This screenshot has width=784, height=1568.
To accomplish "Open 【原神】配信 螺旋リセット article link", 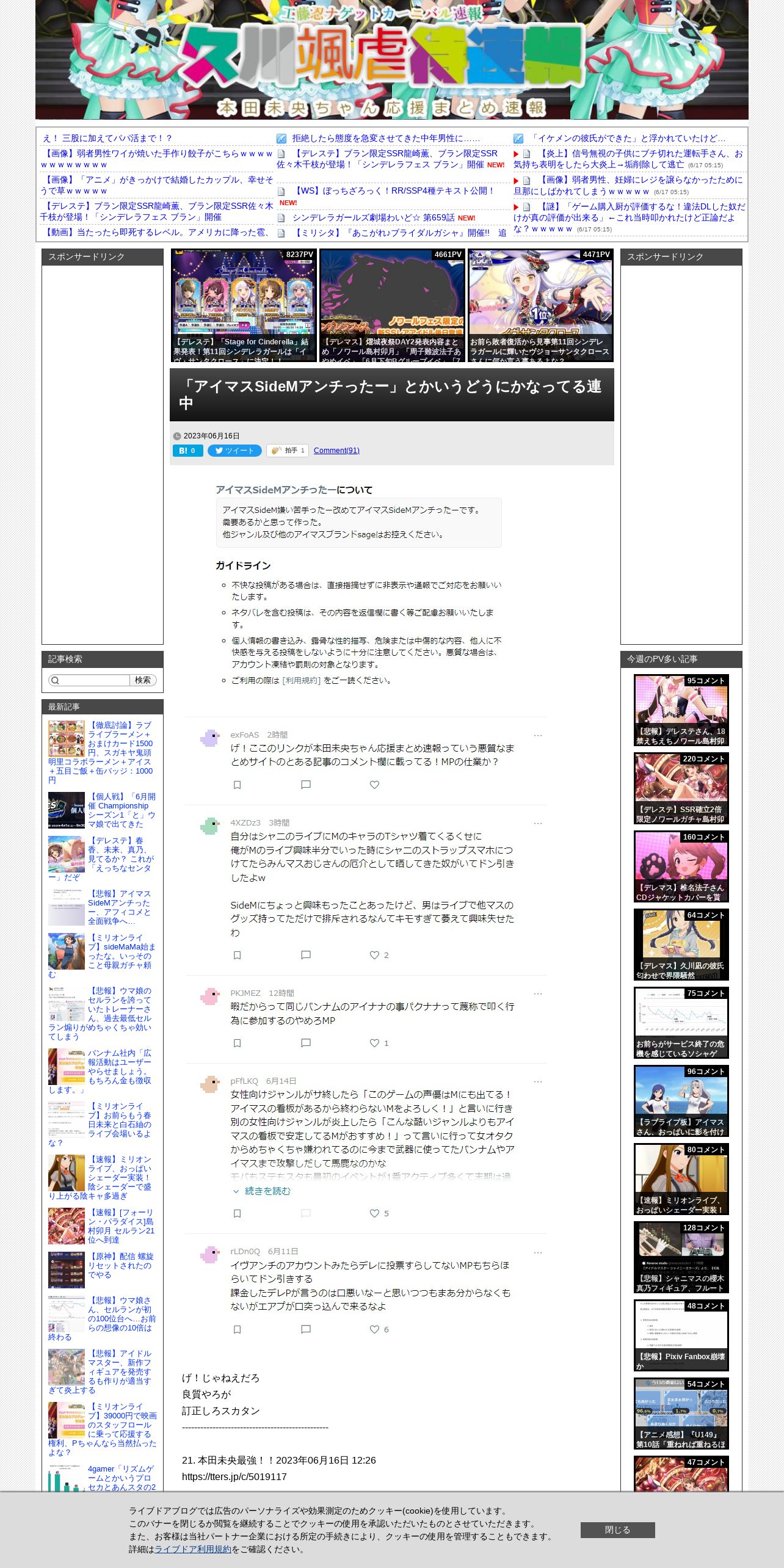I will (x=121, y=1266).
